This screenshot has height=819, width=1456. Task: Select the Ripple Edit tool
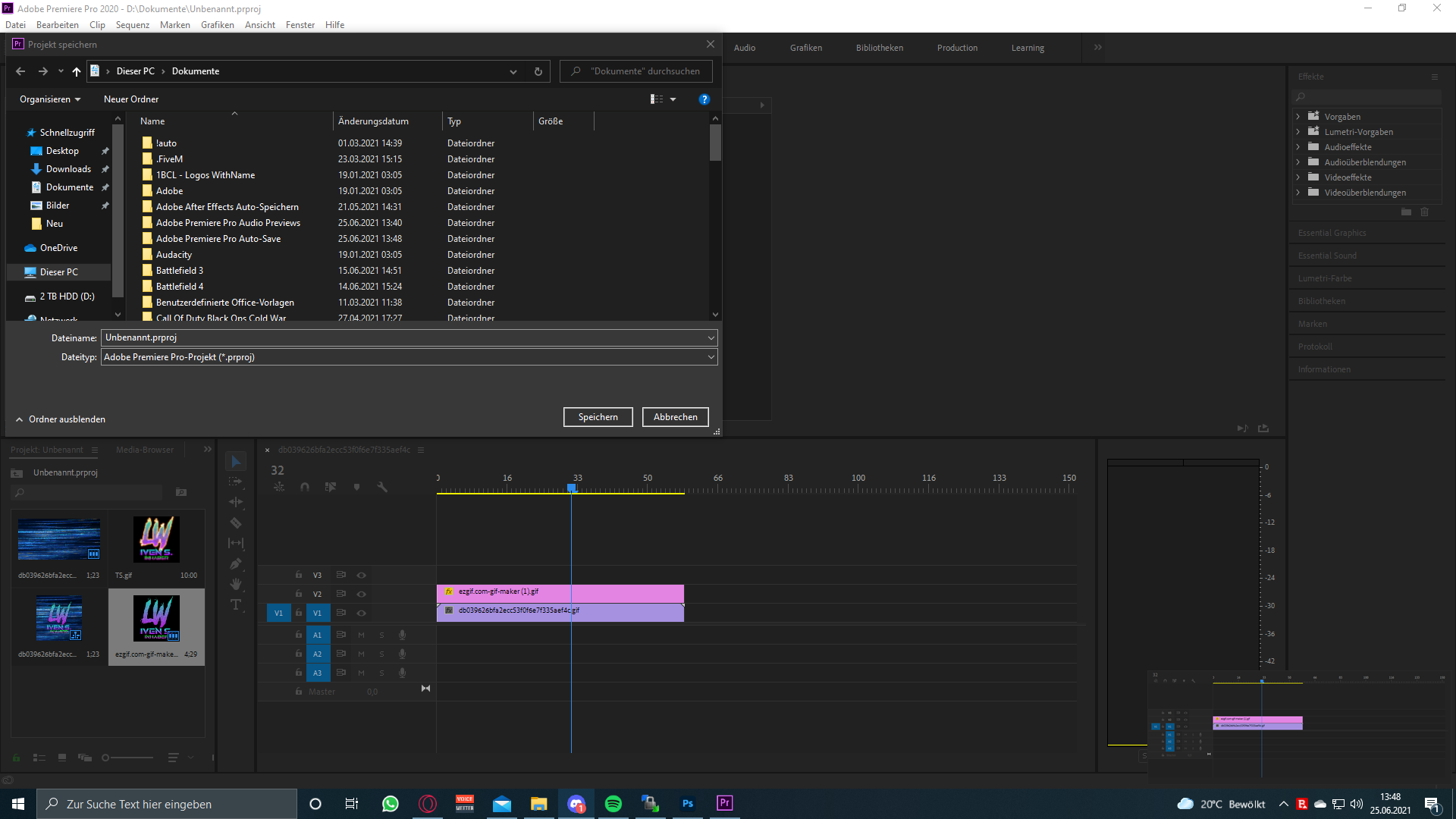pos(236,502)
